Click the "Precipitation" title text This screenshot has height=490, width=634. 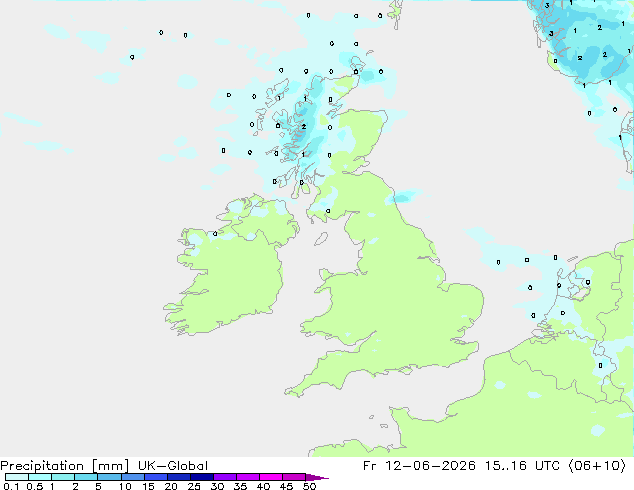click(42, 466)
